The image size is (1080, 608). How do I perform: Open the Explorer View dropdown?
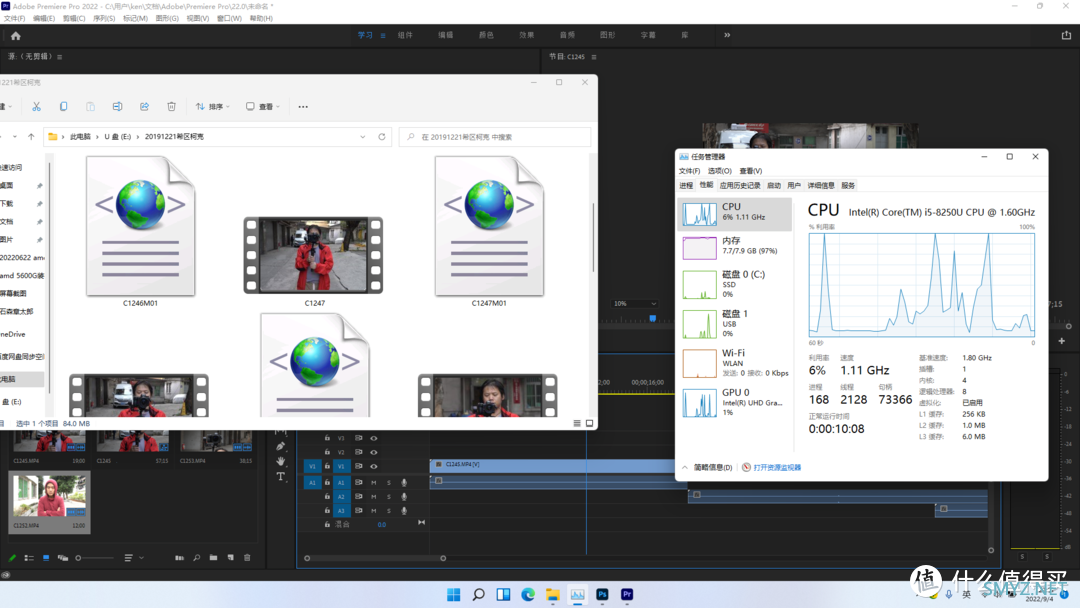[263, 107]
